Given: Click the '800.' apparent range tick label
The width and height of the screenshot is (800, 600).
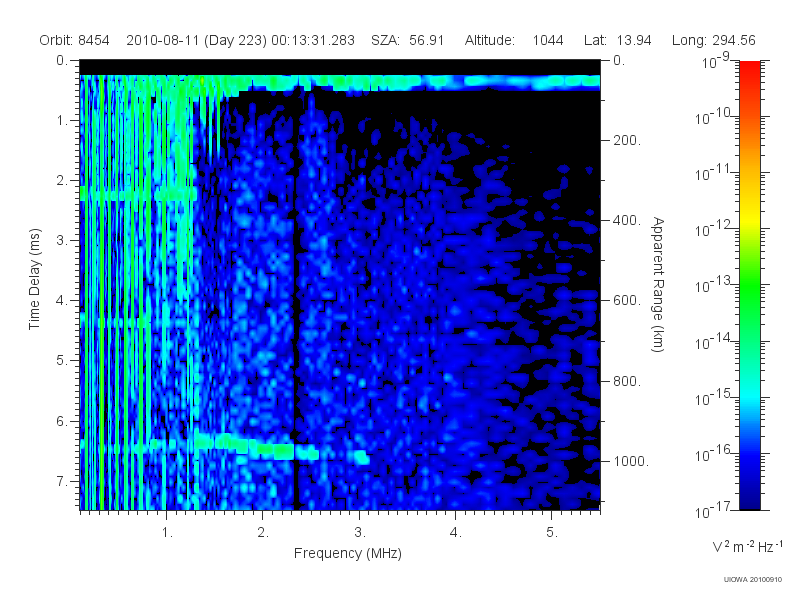Looking at the screenshot, I should (627, 381).
